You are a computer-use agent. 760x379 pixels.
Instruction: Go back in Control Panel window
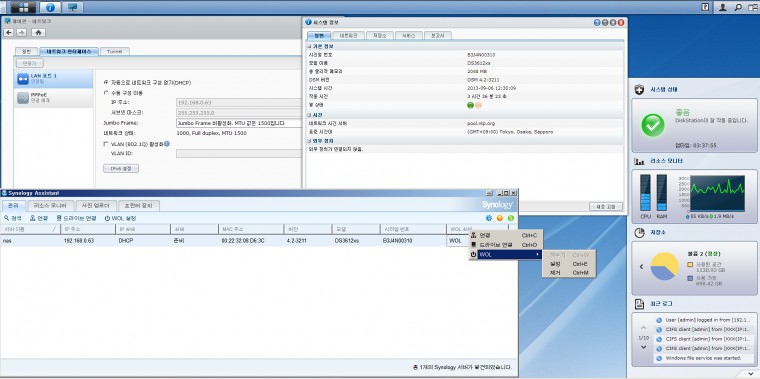(8, 32)
